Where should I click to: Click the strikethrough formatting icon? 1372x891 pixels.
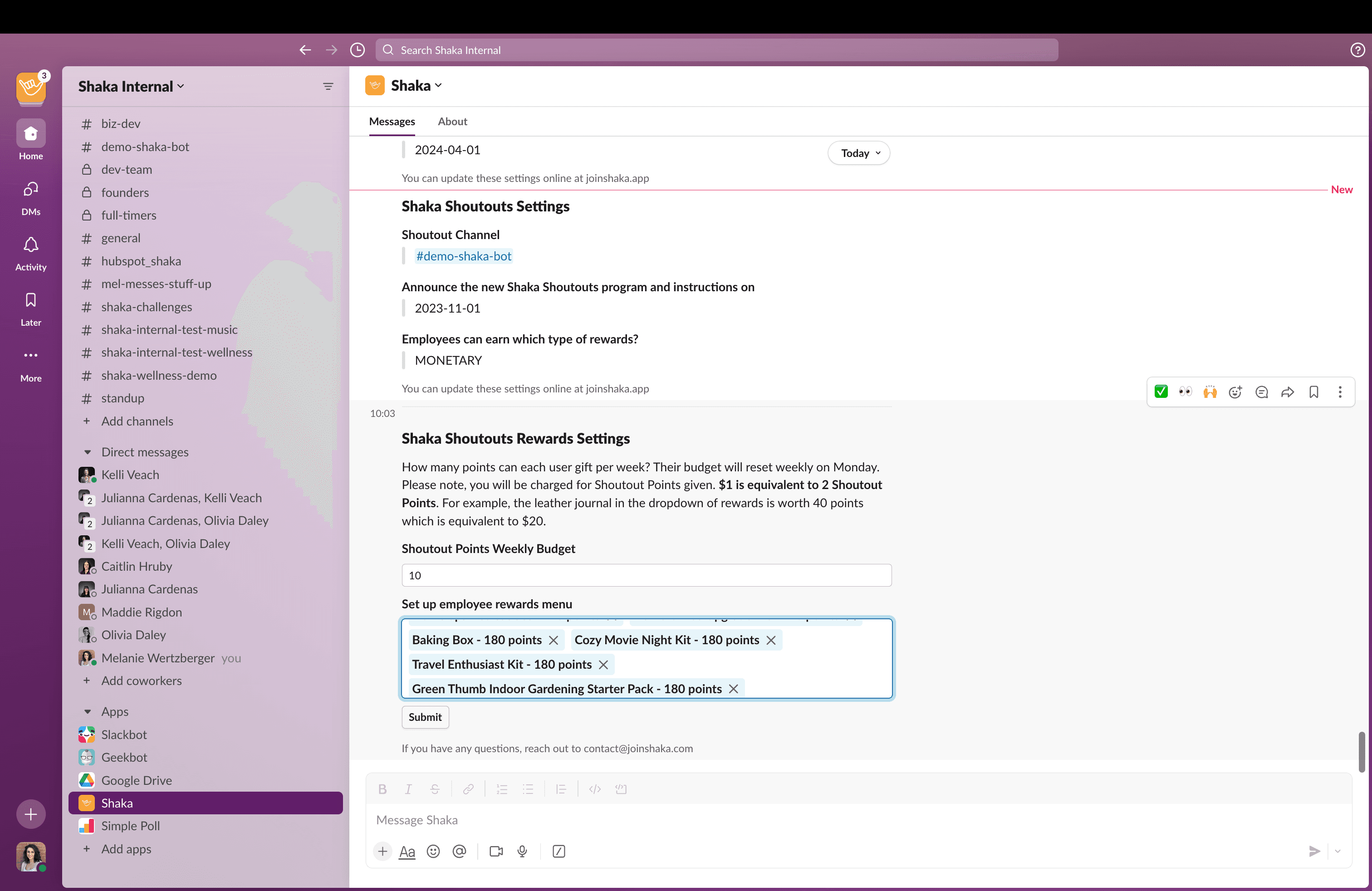pos(434,789)
